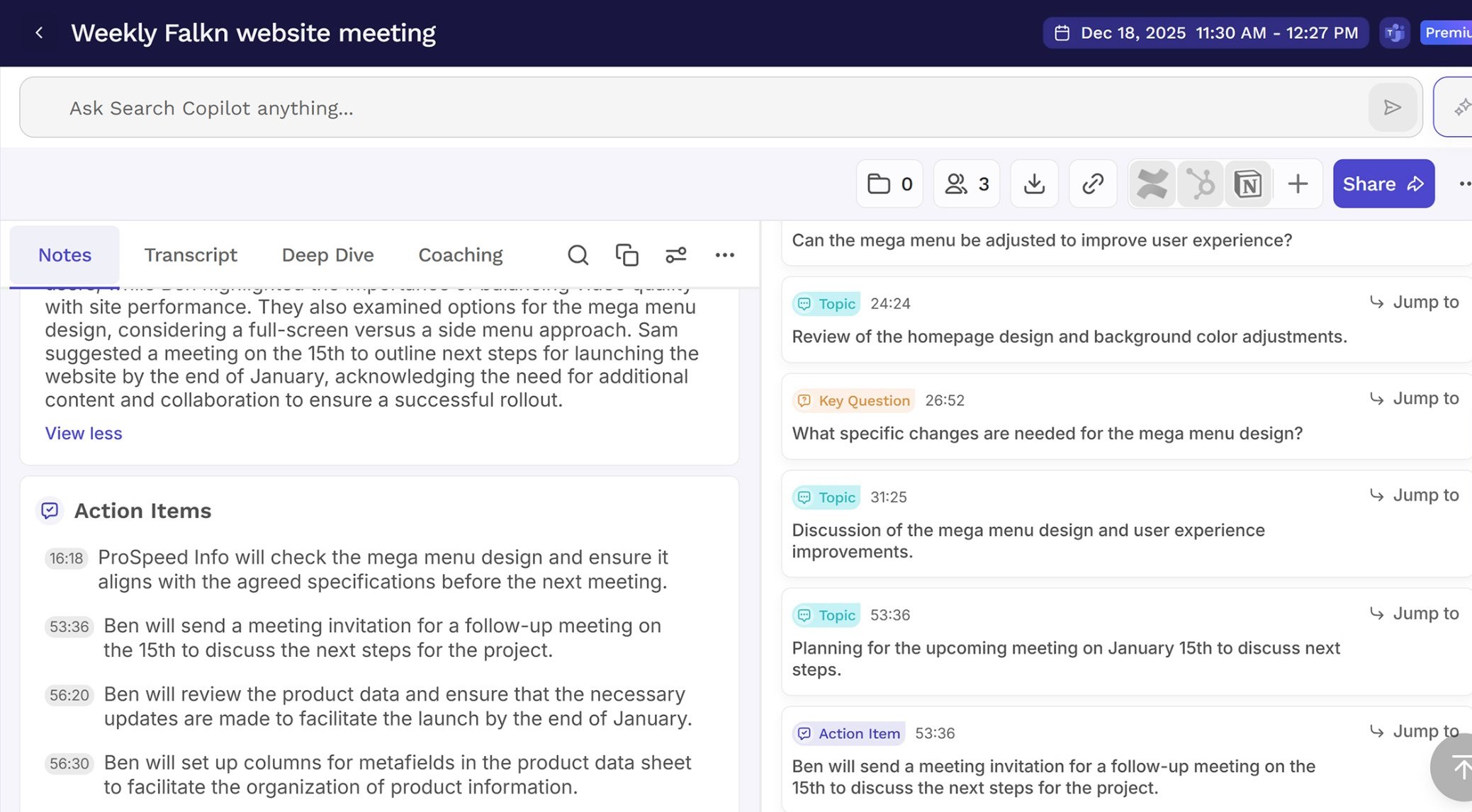Switch to the Transcript tab
This screenshot has height=812, width=1472.
(x=191, y=255)
